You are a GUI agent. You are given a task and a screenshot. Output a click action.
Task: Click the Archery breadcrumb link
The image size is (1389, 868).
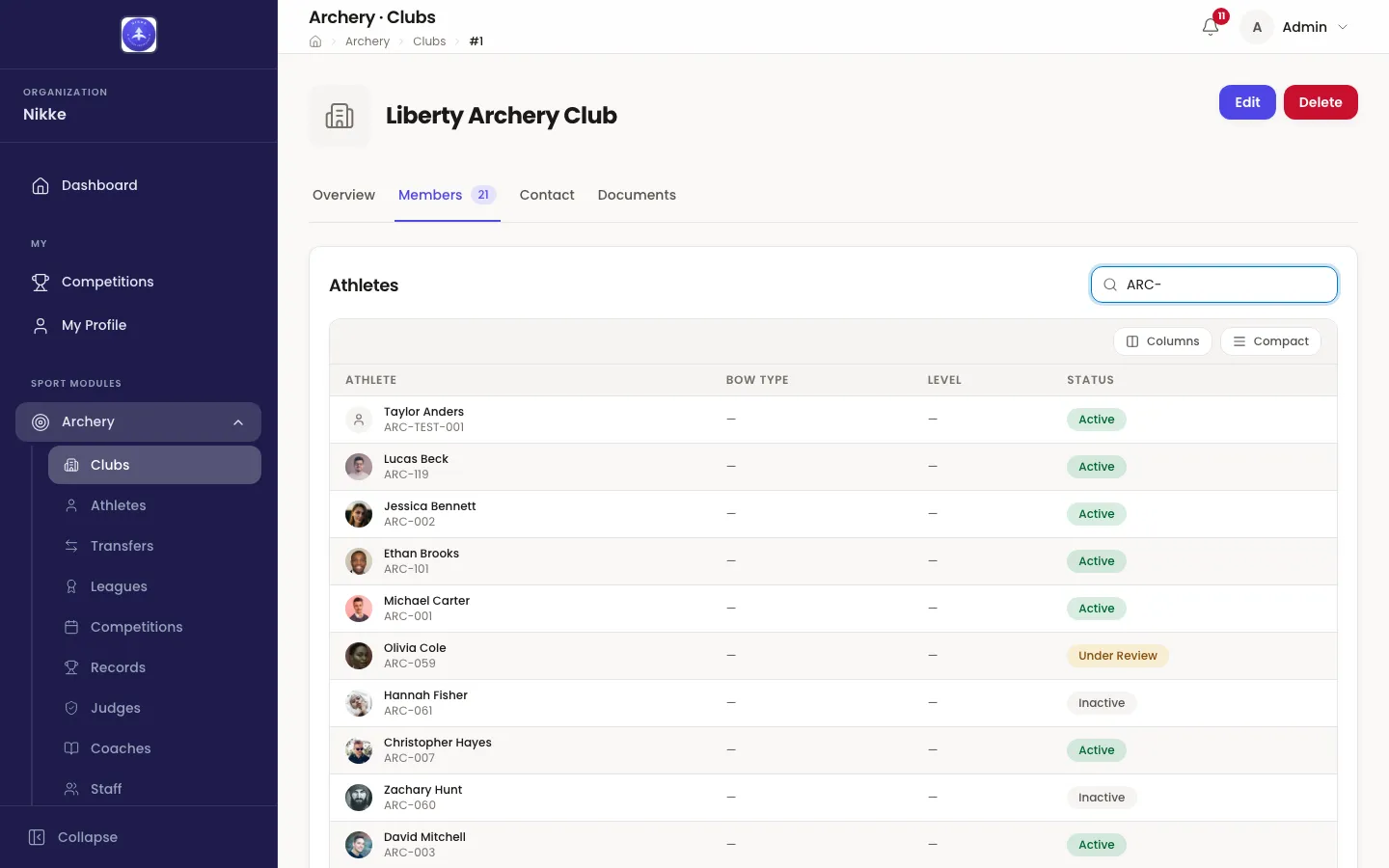(x=368, y=41)
